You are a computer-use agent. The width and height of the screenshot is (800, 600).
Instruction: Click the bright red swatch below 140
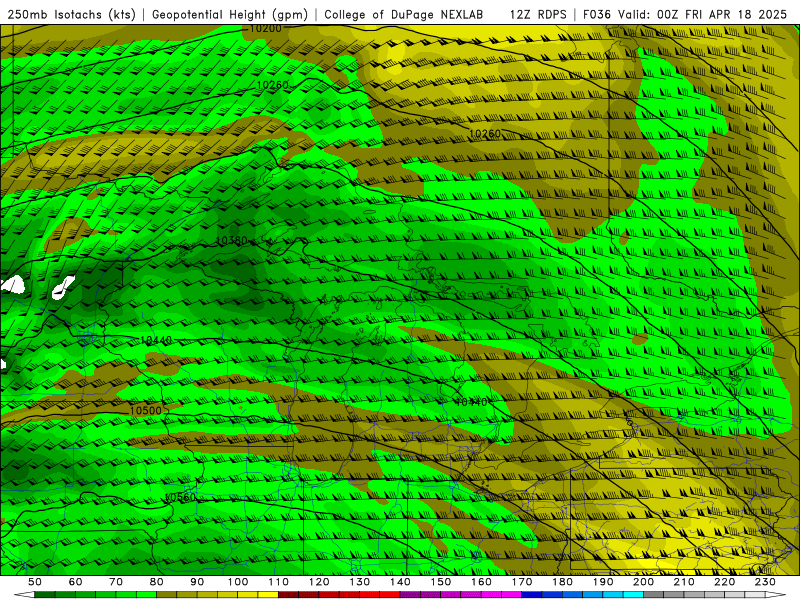tap(390, 595)
